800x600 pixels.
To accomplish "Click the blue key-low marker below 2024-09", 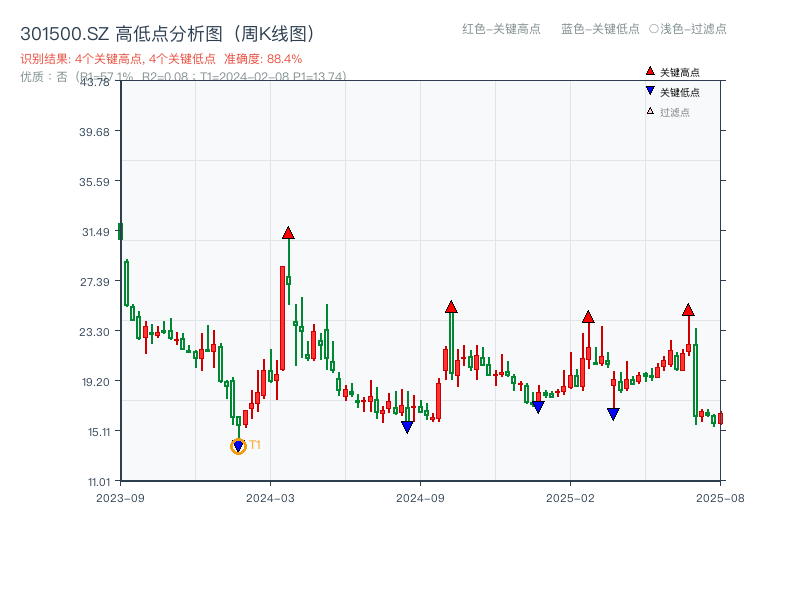I will tap(406, 426).
